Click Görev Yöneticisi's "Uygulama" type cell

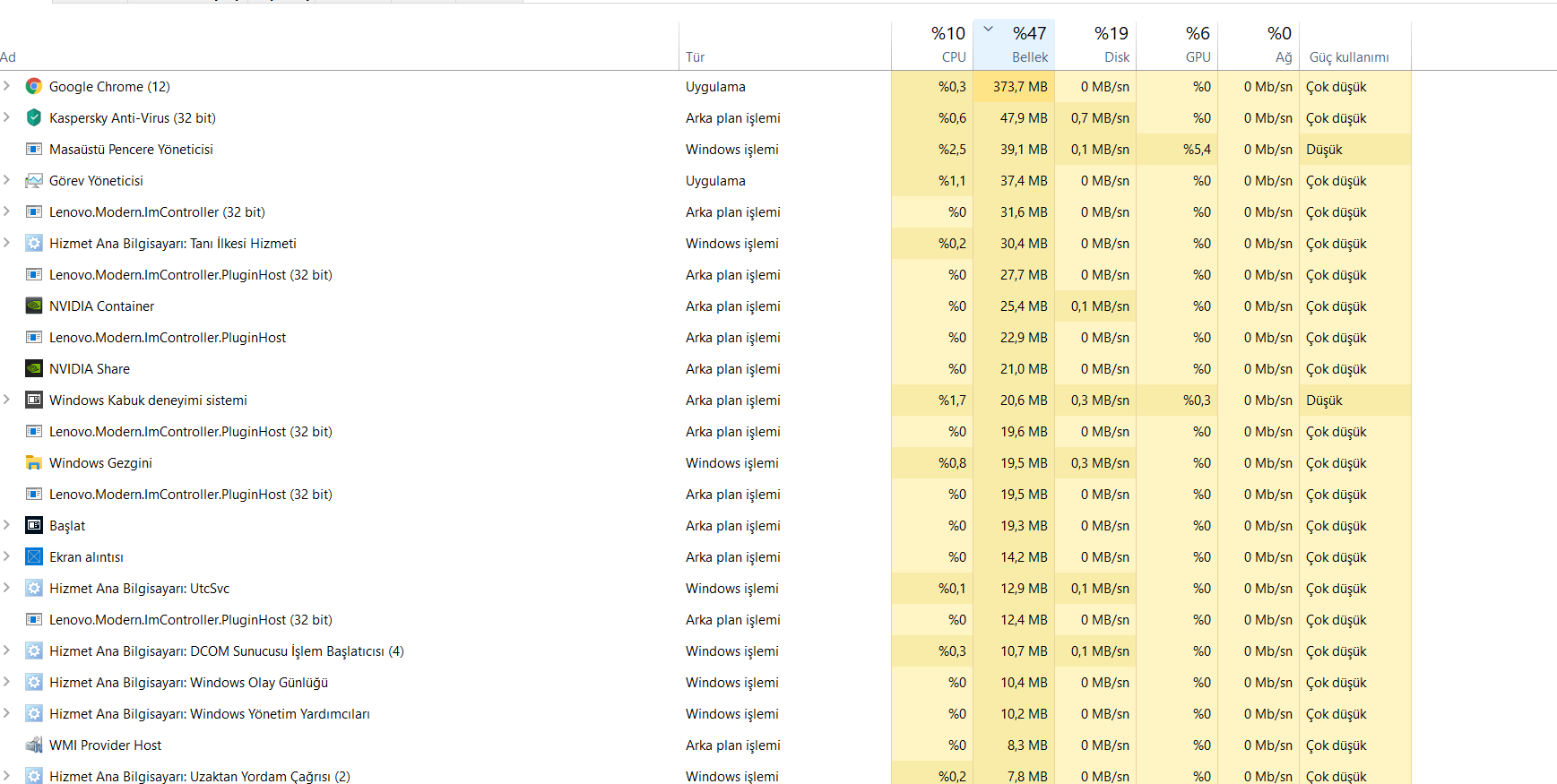tap(715, 181)
